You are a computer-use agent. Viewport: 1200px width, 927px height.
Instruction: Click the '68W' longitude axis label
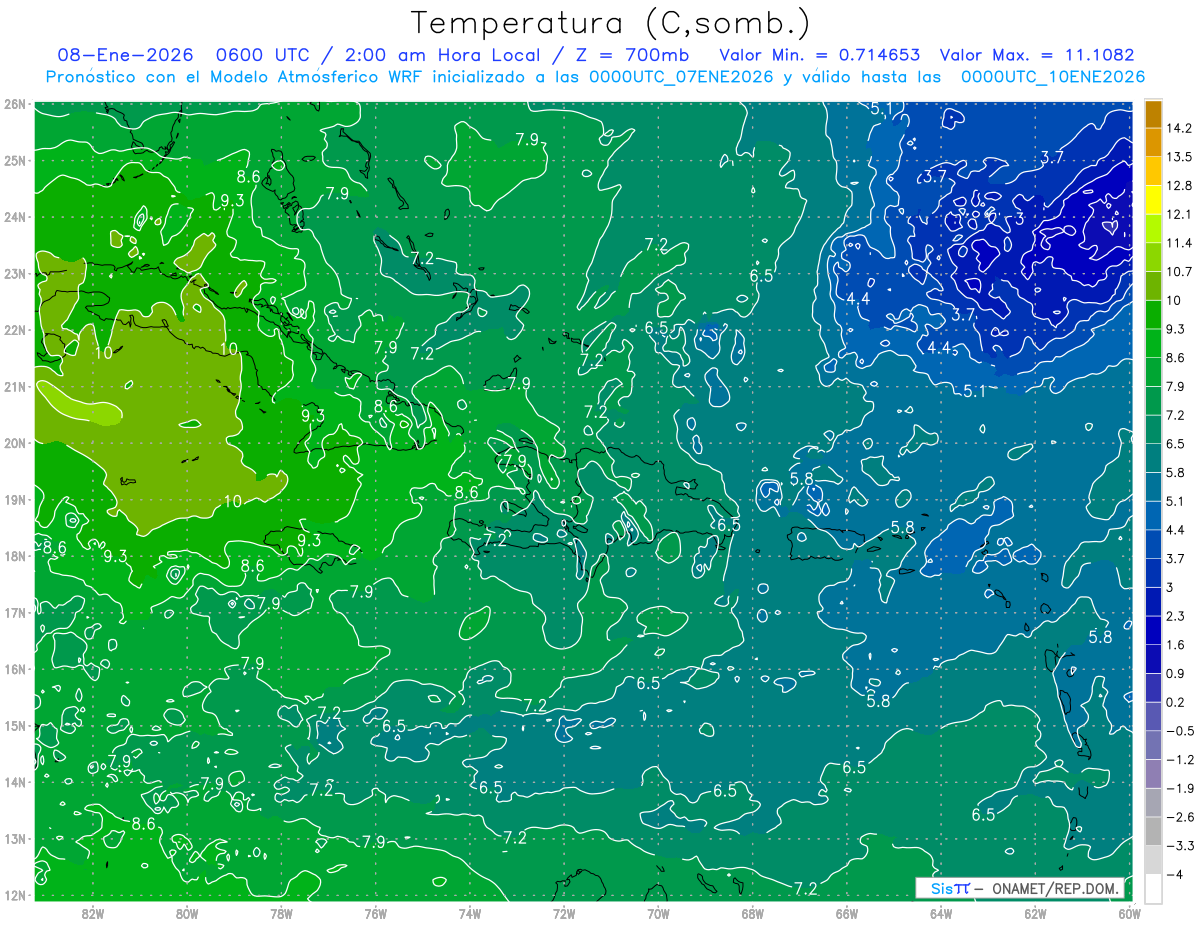(752, 913)
